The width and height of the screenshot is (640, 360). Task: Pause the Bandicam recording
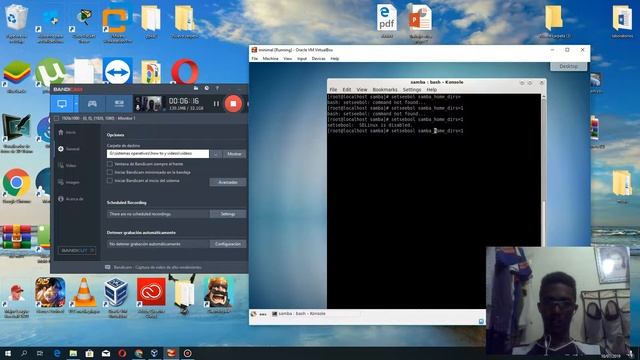(216, 104)
